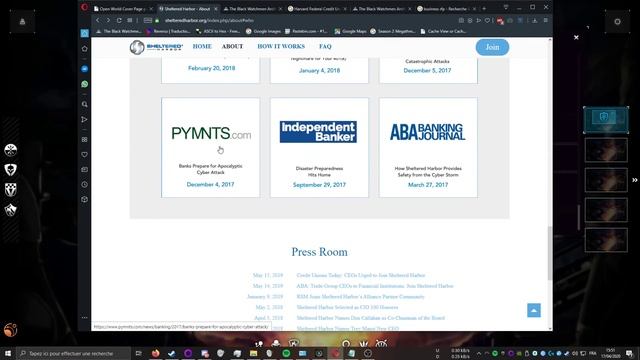640x360 pixels.
Task: Click the downloads icon in toolbar
Action: tap(535, 20)
